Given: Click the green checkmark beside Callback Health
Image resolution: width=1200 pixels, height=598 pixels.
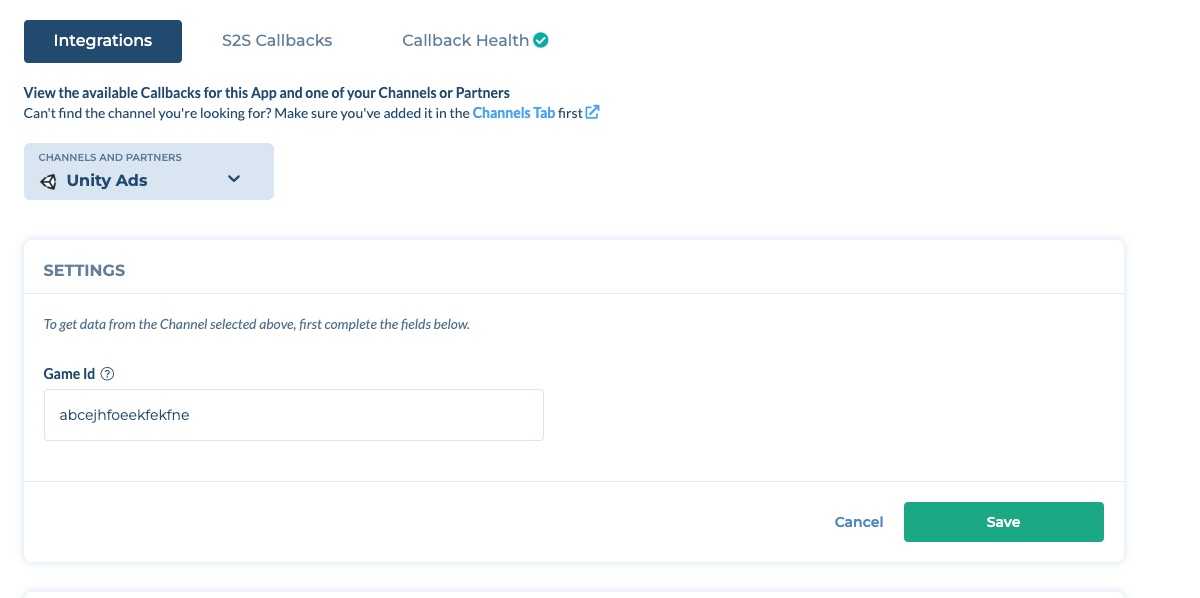Looking at the screenshot, I should 541,41.
